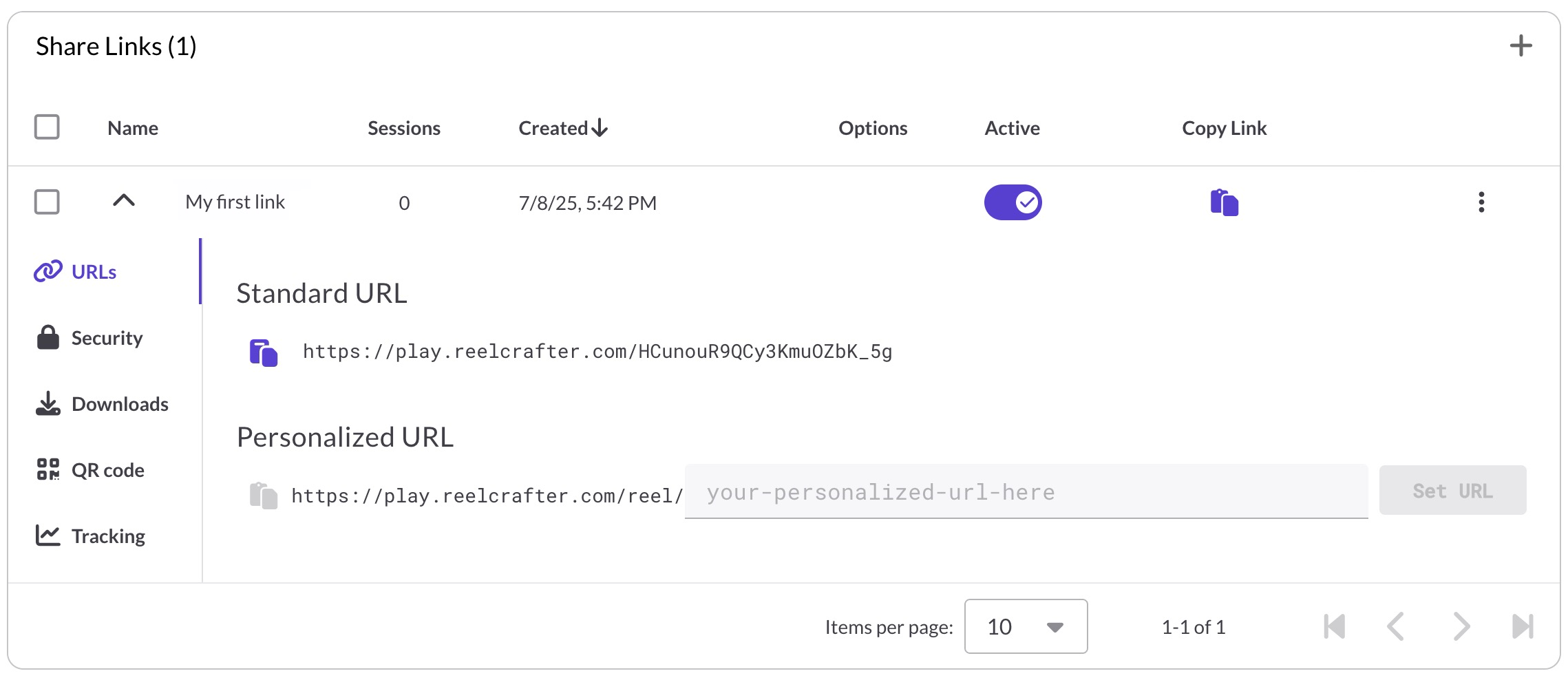This screenshot has width=1568, height=680.
Task: Click the Personalized URL heading
Action: pos(345,437)
